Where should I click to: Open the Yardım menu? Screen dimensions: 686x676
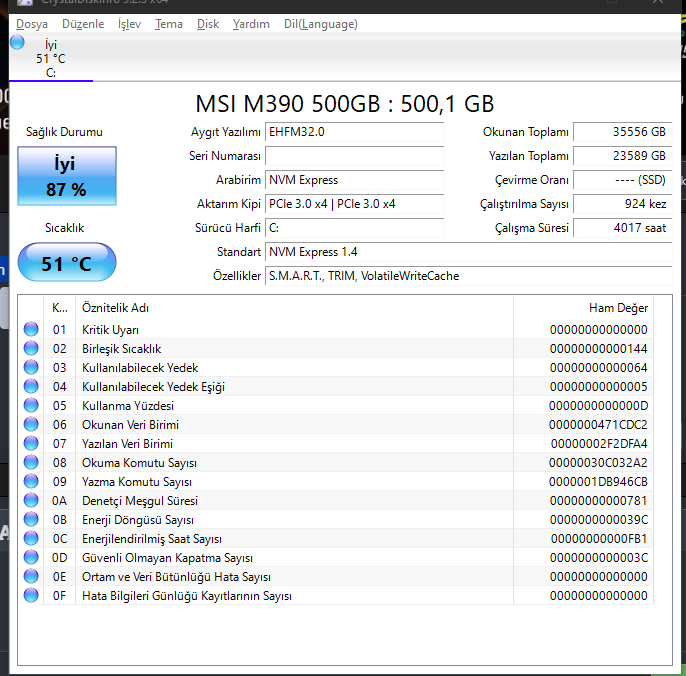point(251,24)
